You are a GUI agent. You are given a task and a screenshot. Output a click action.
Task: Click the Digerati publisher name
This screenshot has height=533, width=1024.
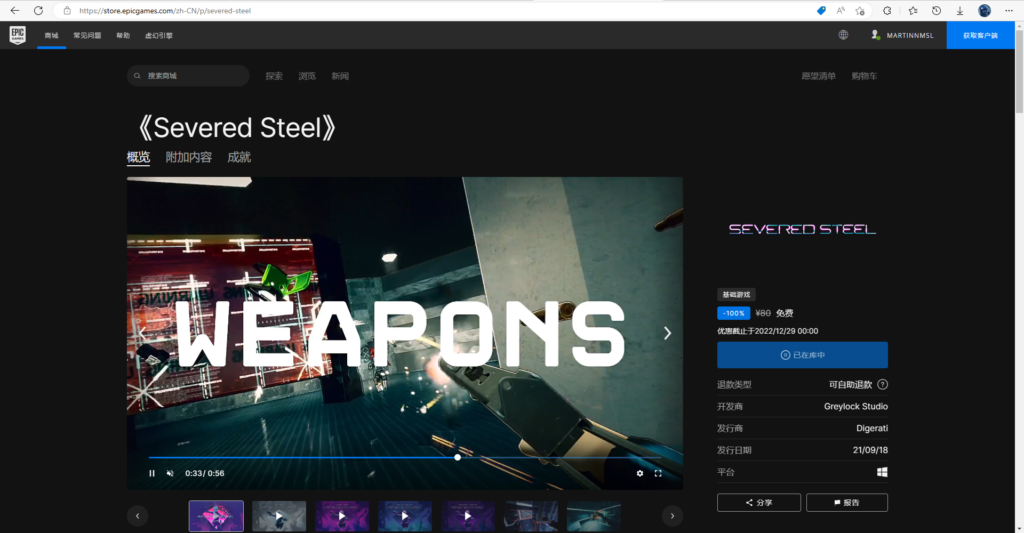point(872,428)
